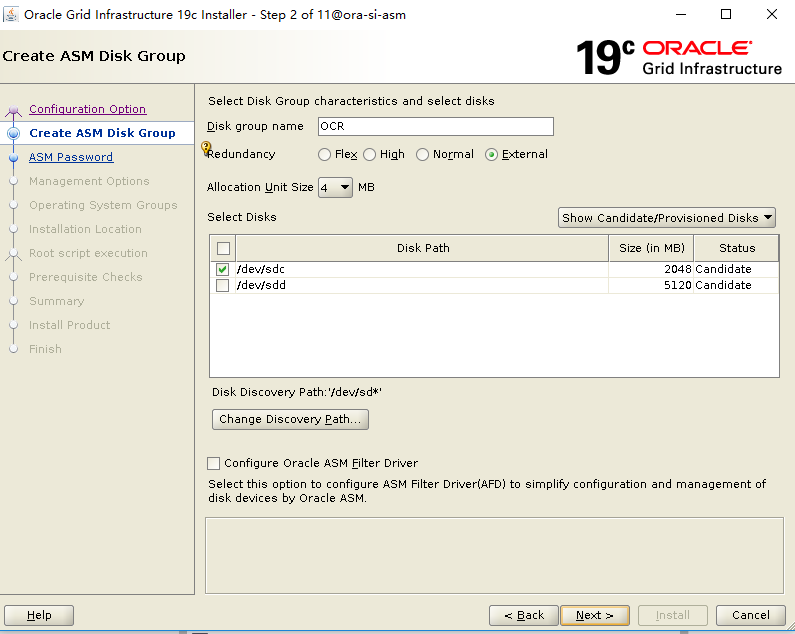
Task: Toggle the select-all disks header checkbox
Action: pyautogui.click(x=223, y=248)
